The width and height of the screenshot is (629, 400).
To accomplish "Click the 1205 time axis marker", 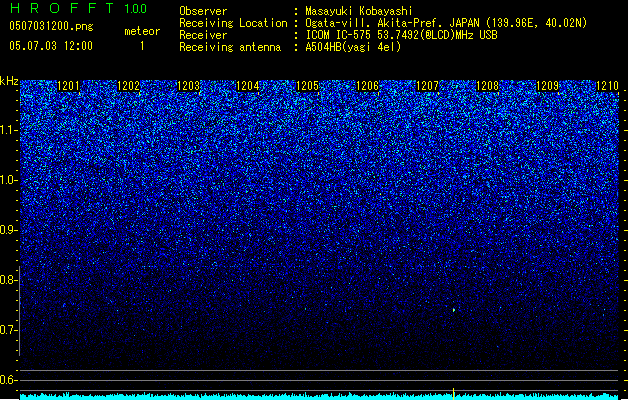I will 307,85.
